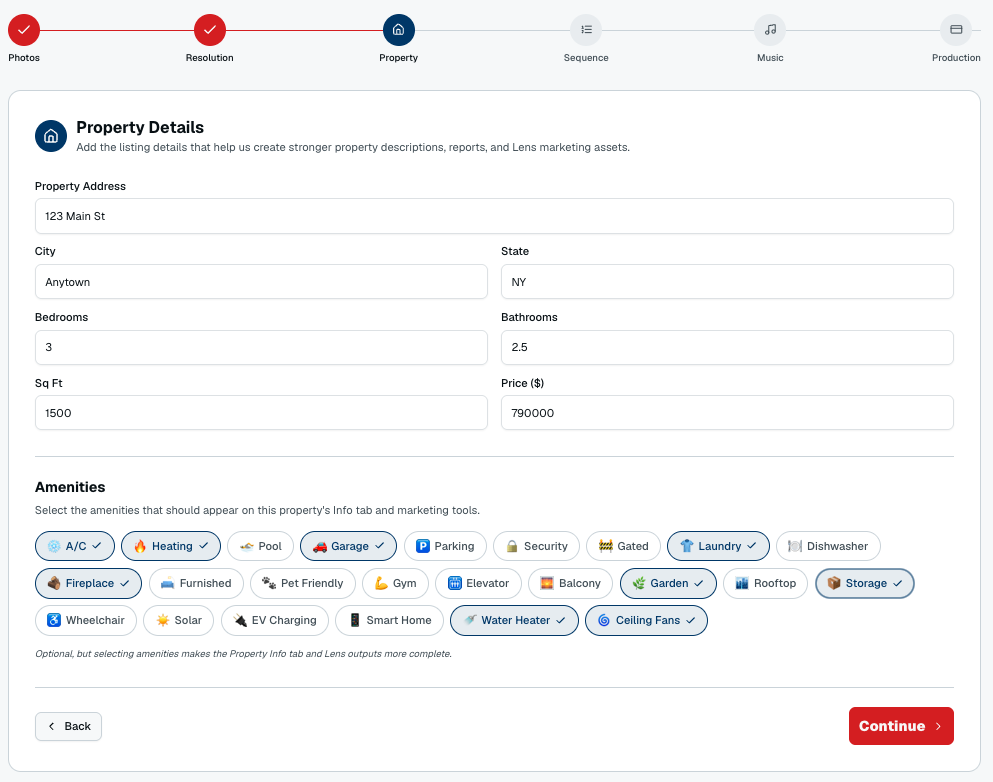Go to the completed Photos step

pyautogui.click(x=24, y=30)
